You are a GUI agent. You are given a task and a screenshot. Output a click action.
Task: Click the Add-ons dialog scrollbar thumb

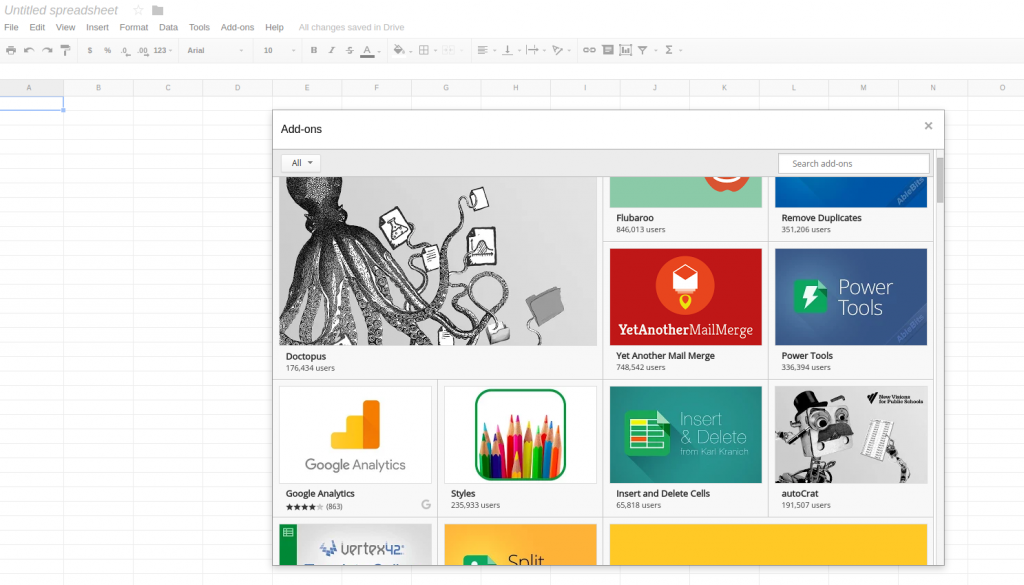coord(940,180)
